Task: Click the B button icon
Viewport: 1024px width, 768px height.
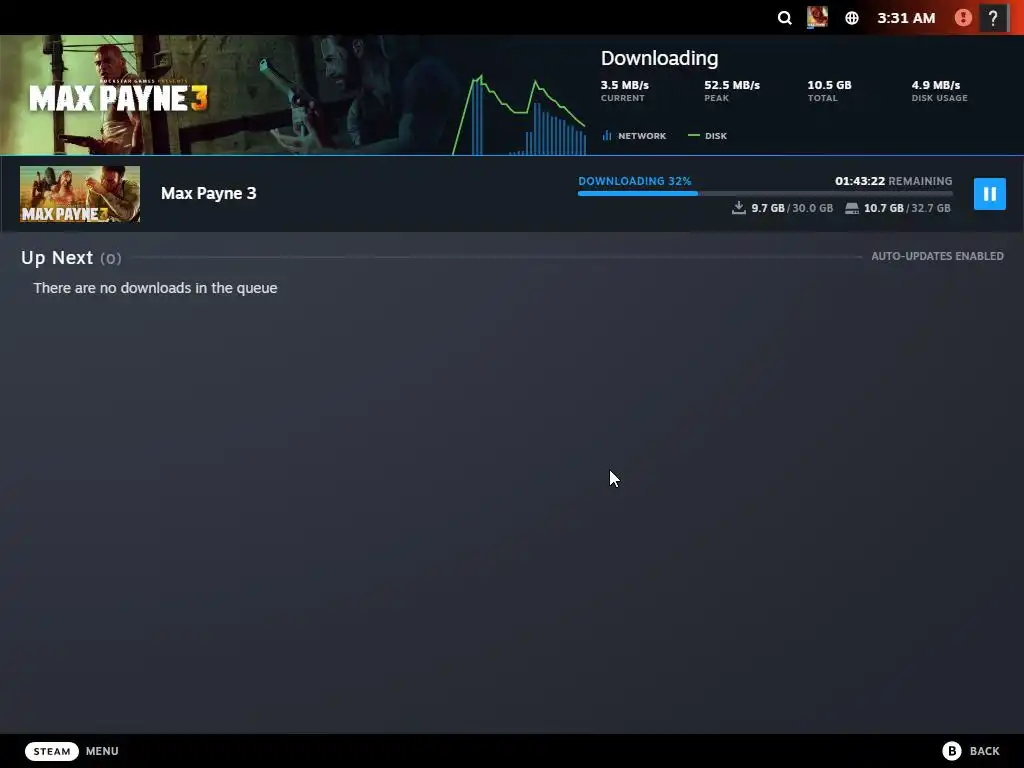Action: point(952,751)
